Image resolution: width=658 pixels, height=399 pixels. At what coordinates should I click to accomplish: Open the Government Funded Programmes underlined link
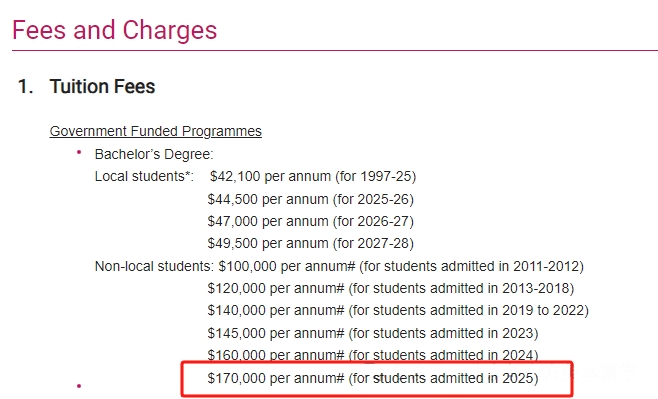pyautogui.click(x=156, y=131)
